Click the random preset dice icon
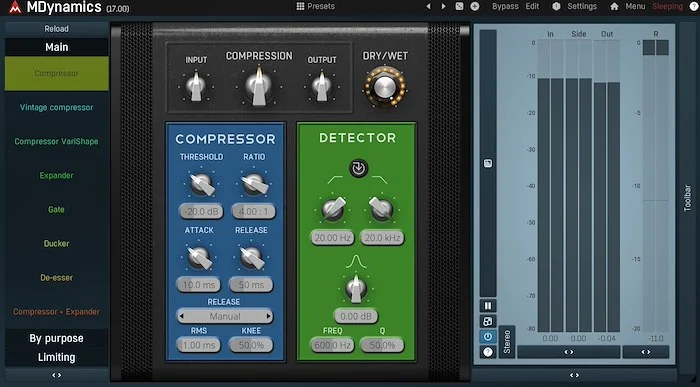Screen dimensions: 700x387 [459, 6]
